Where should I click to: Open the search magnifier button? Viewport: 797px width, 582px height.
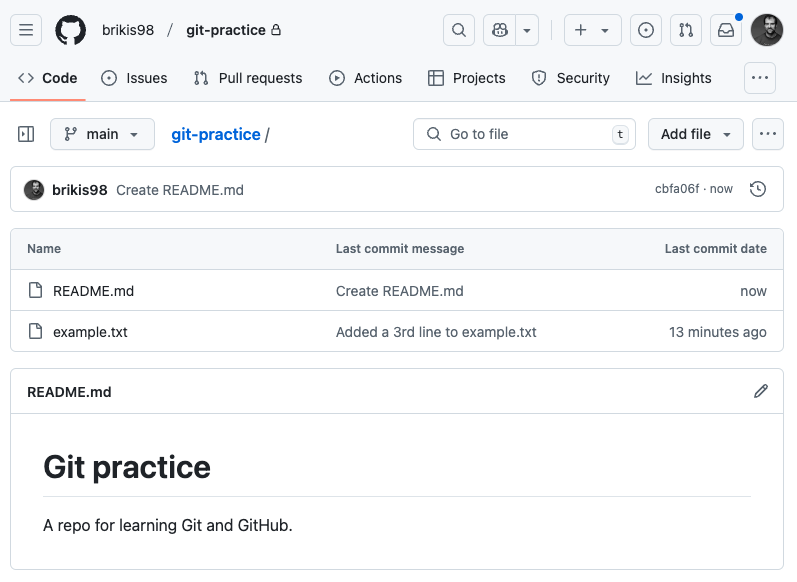pos(459,30)
